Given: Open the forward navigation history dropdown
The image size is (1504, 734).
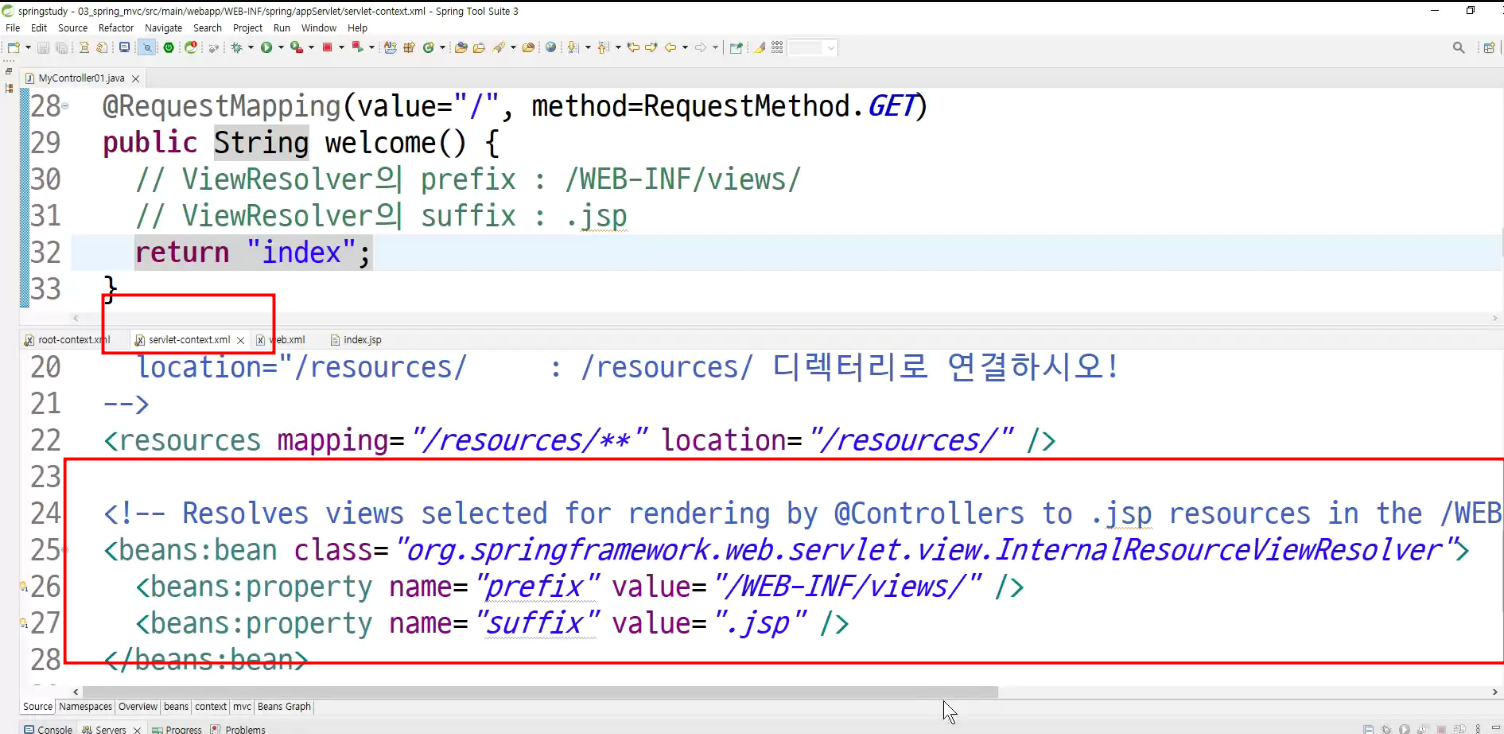Looking at the screenshot, I should pos(714,47).
